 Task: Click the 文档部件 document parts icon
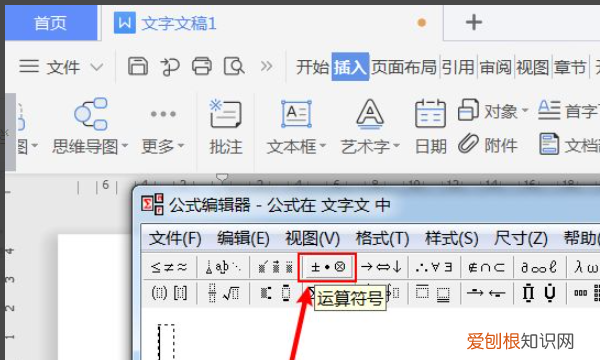549,144
